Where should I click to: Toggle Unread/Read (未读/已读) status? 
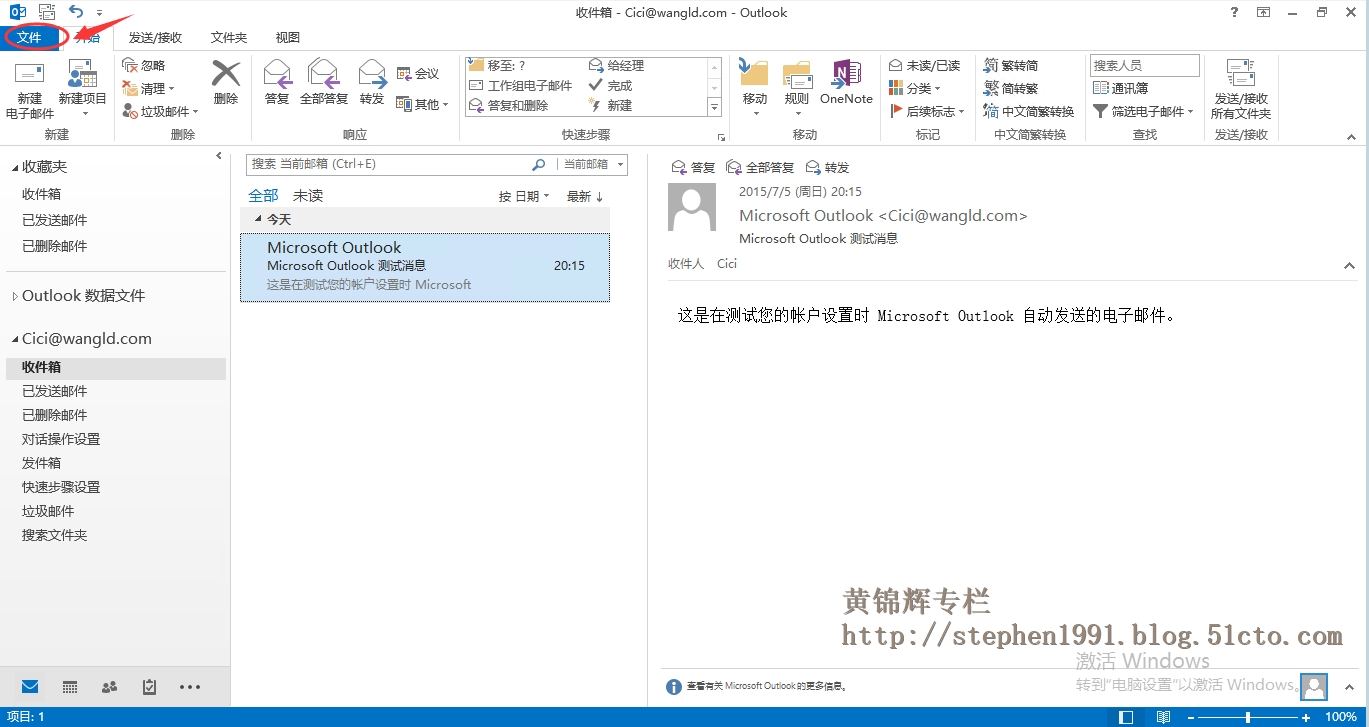(x=924, y=65)
